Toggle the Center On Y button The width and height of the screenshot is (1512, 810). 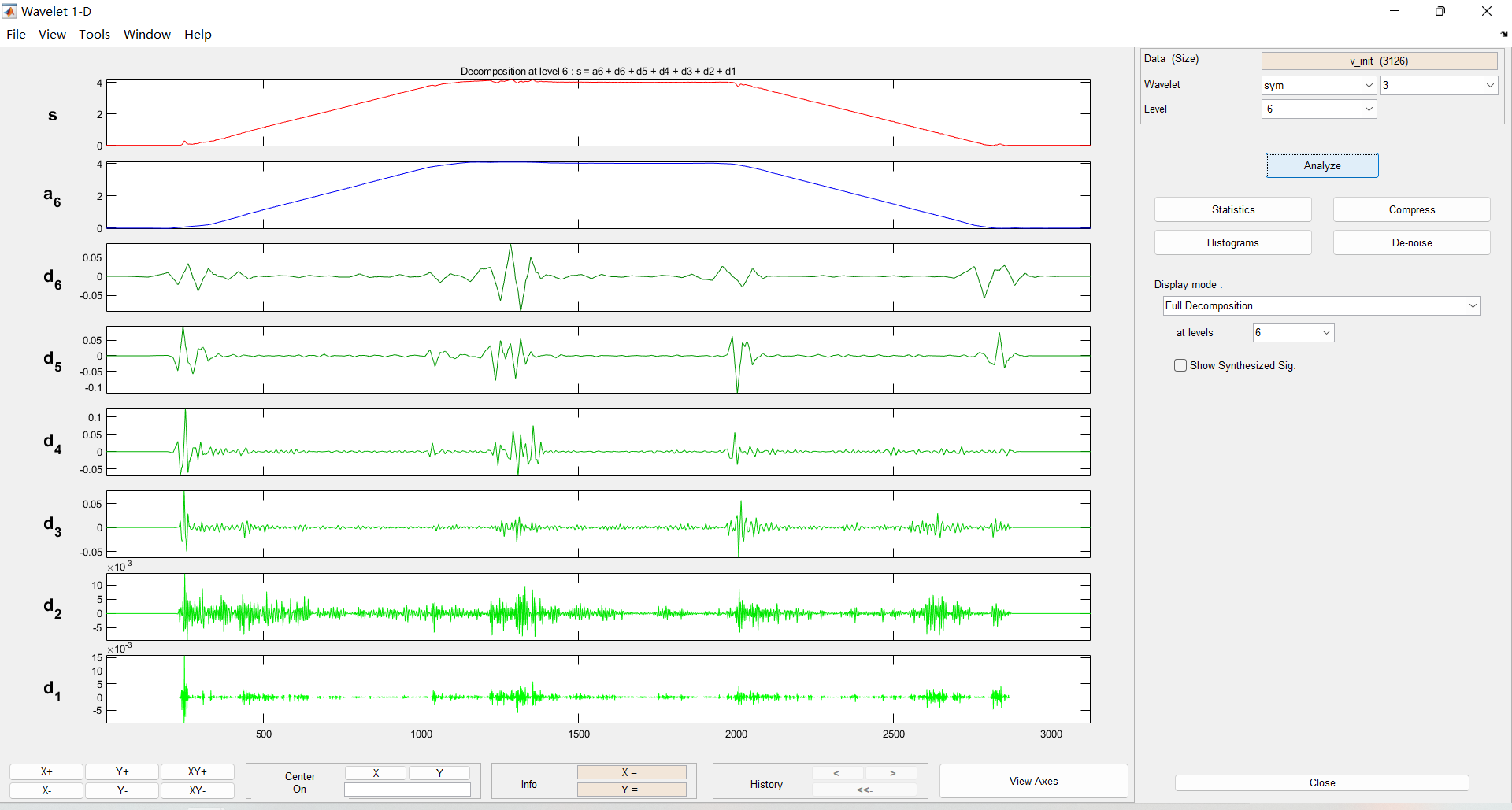click(x=439, y=773)
